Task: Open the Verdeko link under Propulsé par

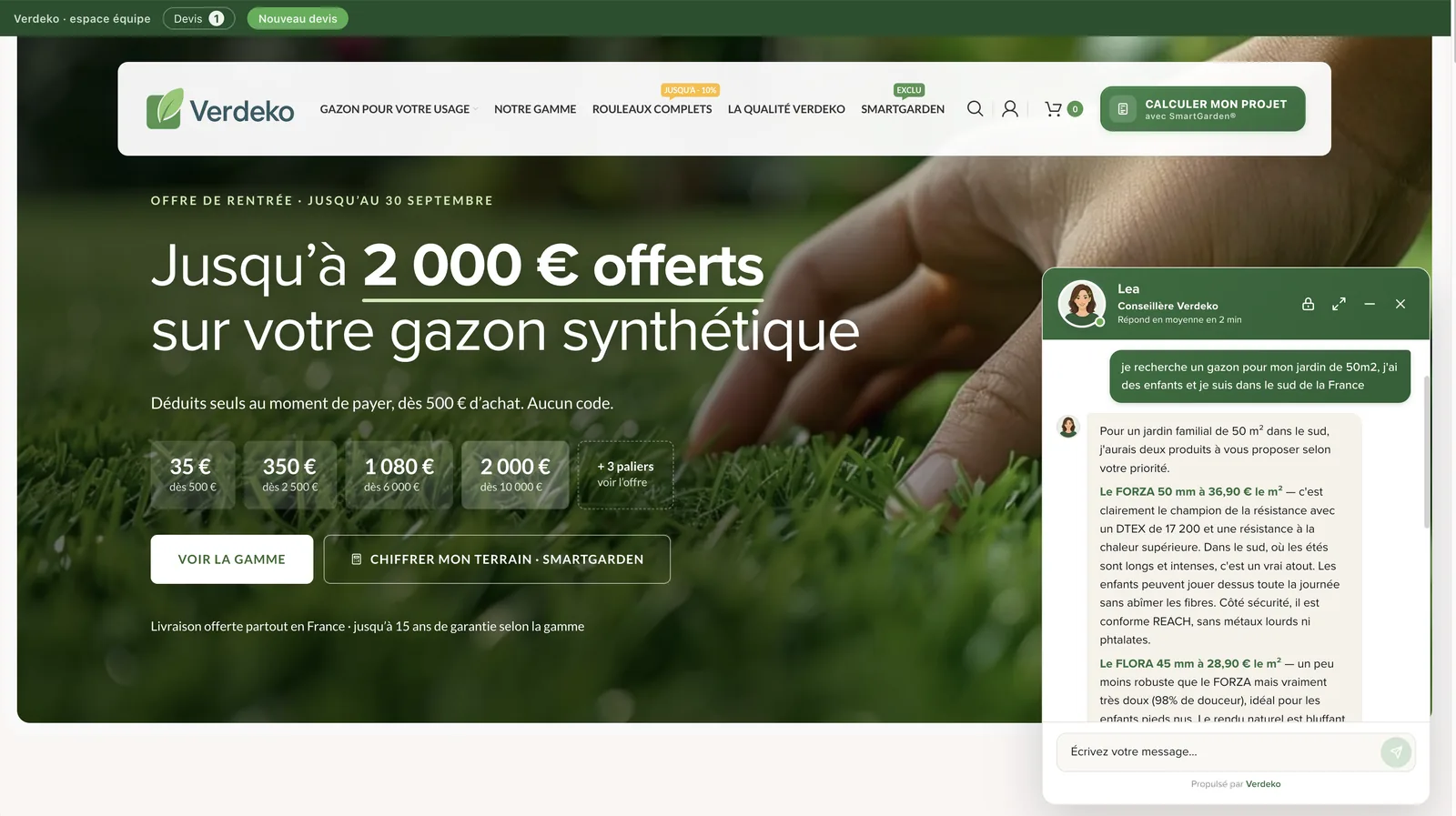Action: (x=1263, y=784)
